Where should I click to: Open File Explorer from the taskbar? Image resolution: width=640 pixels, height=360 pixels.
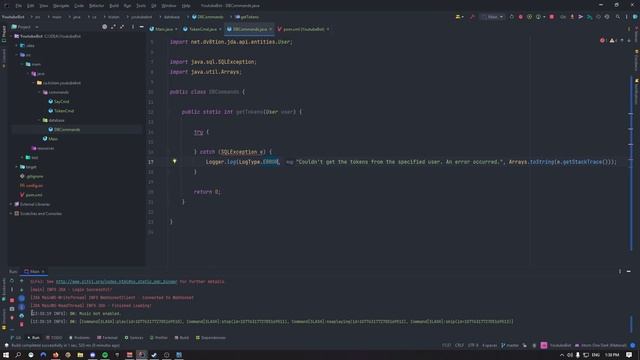click(x=80, y=355)
